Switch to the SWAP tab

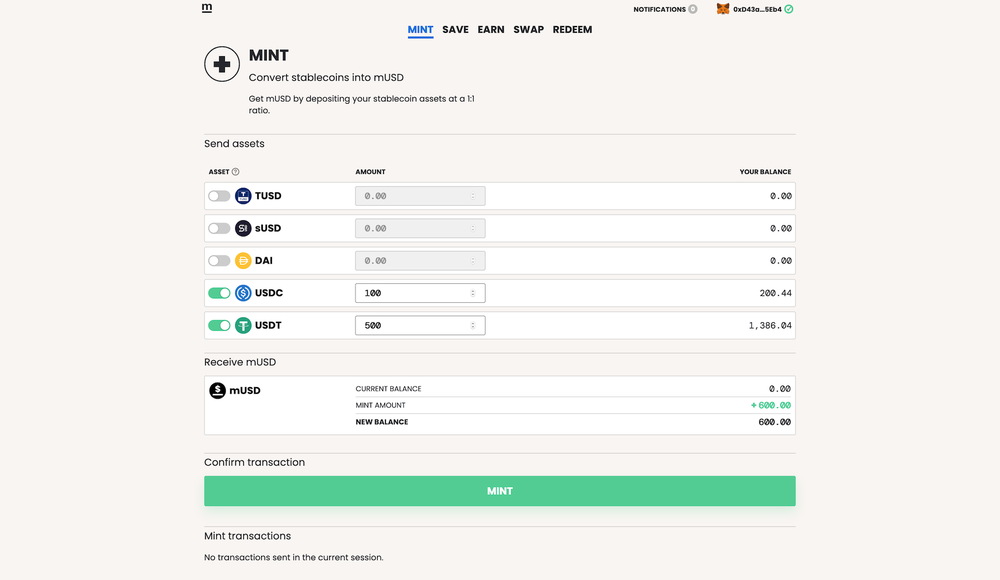pos(529,30)
